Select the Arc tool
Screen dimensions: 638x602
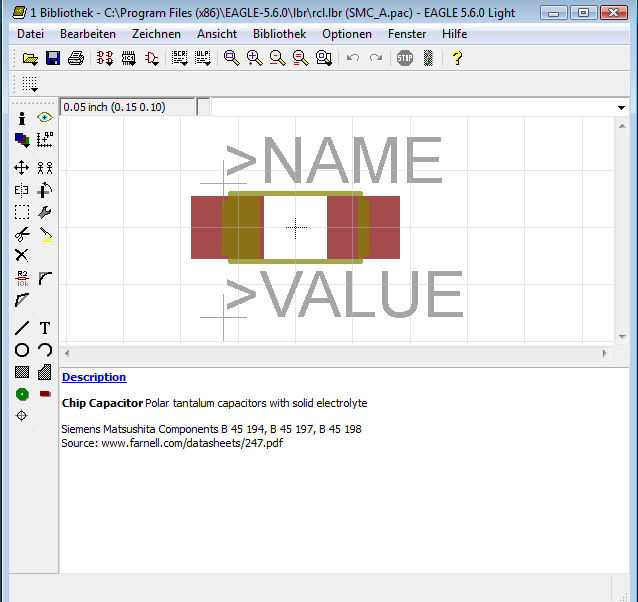pyautogui.click(x=45, y=350)
